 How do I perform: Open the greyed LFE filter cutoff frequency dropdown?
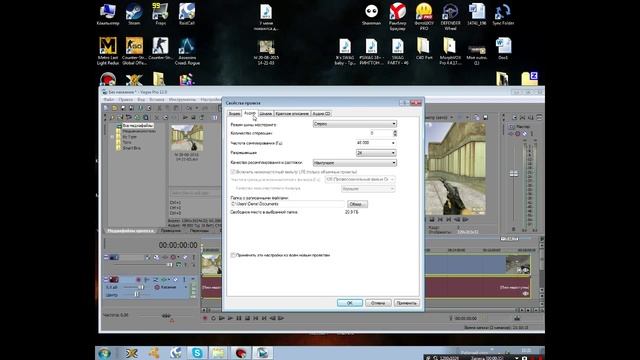pos(360,179)
